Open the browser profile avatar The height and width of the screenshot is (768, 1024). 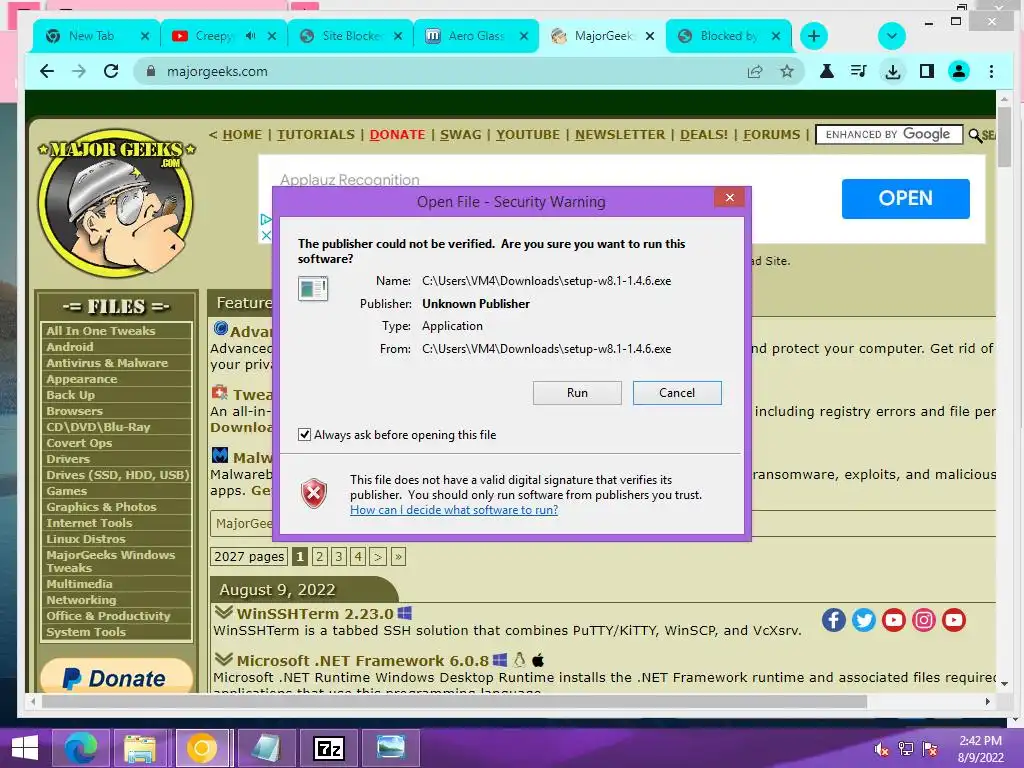959,71
